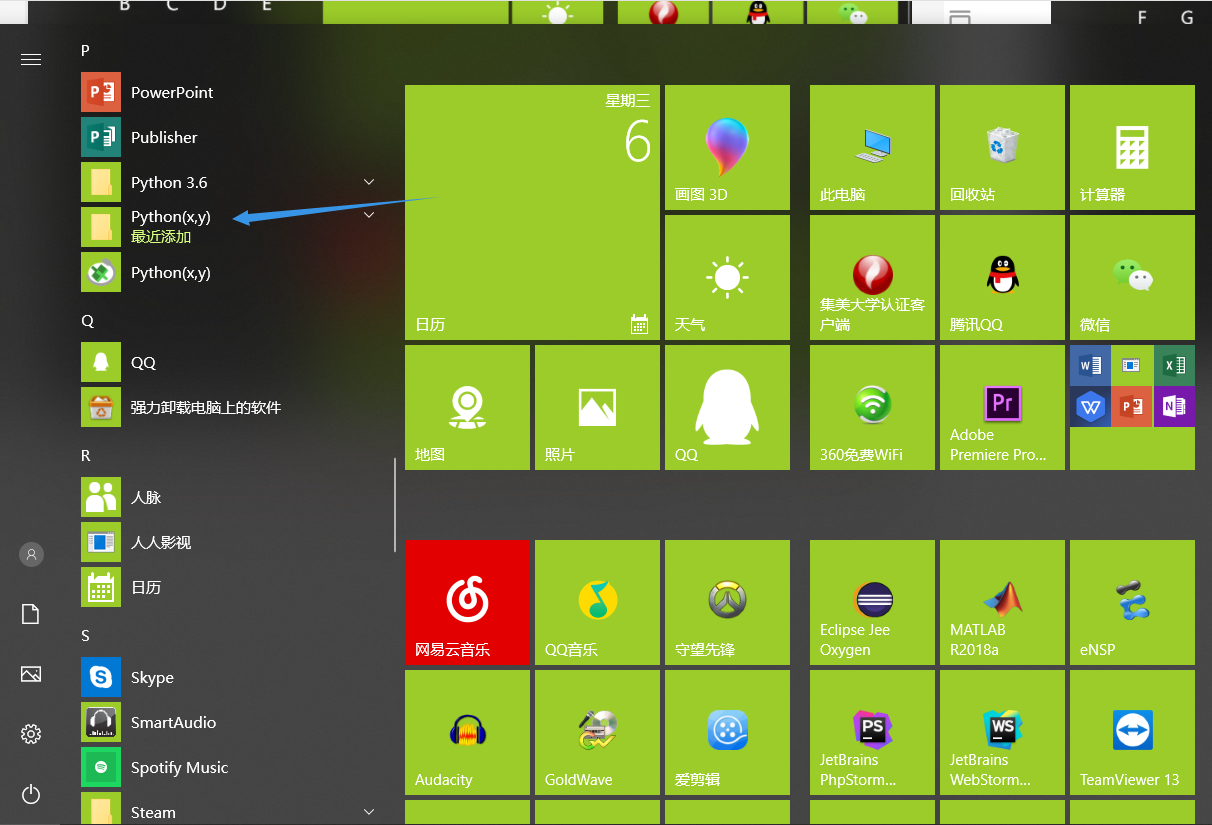This screenshot has width=1212, height=825.
Task: Jump to apps via letter P header
Action: [x=86, y=50]
